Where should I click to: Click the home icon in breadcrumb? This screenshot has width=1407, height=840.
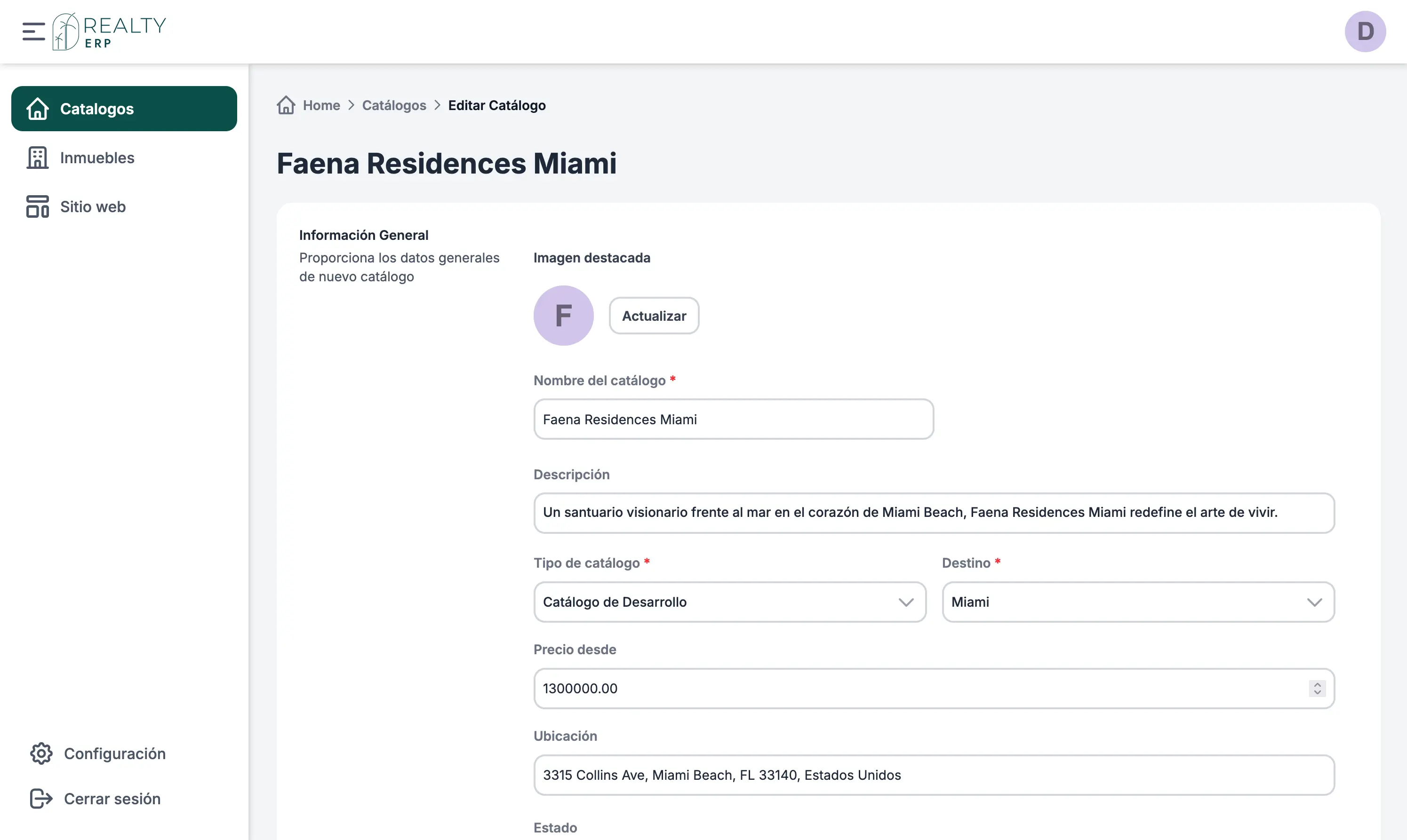click(x=286, y=105)
